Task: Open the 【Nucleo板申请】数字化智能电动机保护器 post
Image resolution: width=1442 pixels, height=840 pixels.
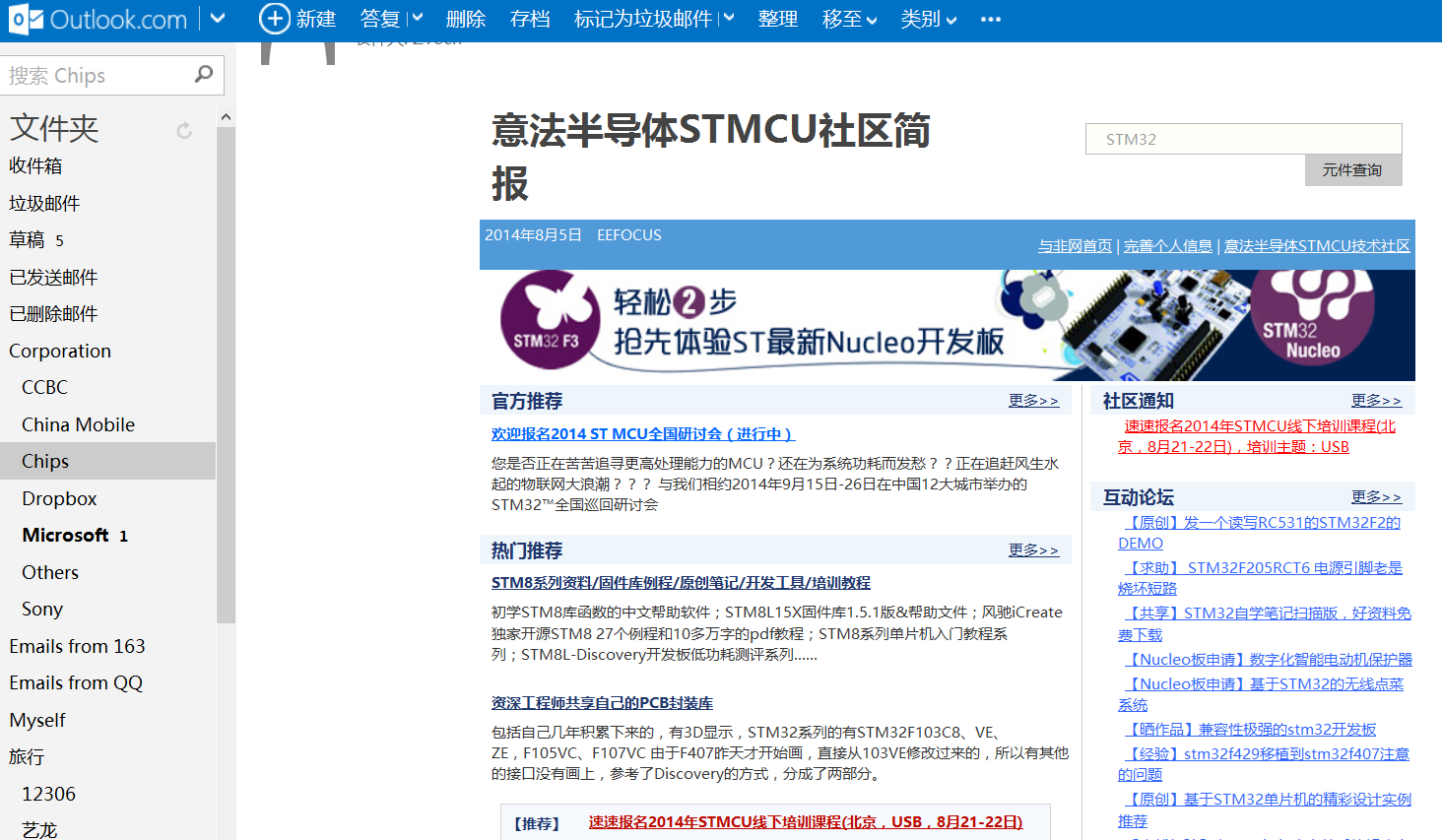Action: point(1269,660)
